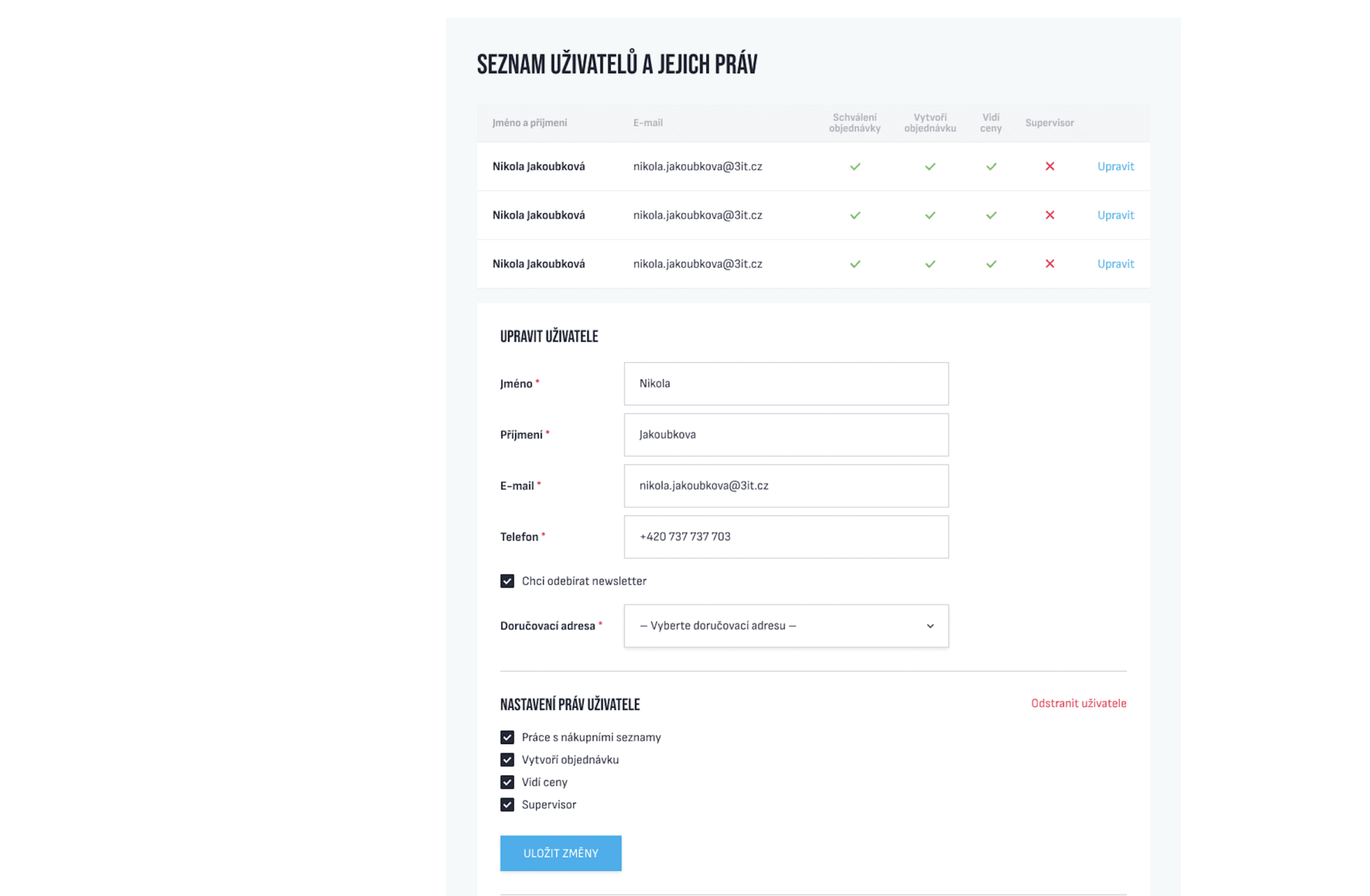
Task: Open Upravit for the first user row
Action: (1115, 166)
